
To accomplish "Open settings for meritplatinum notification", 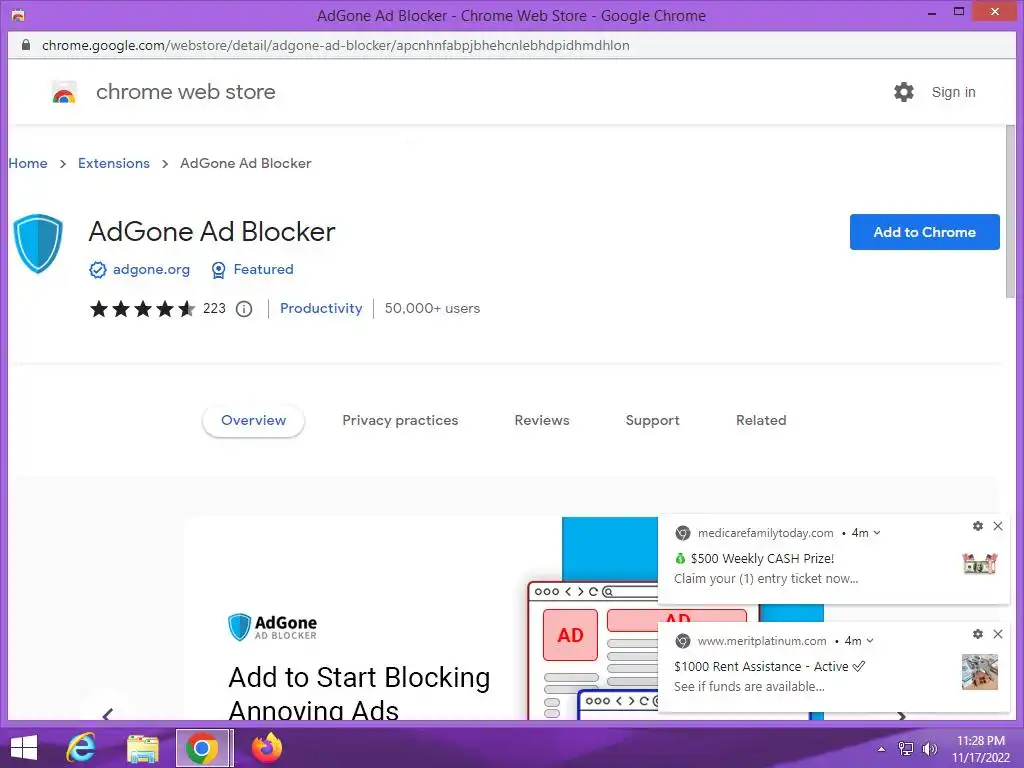I will coord(978,634).
